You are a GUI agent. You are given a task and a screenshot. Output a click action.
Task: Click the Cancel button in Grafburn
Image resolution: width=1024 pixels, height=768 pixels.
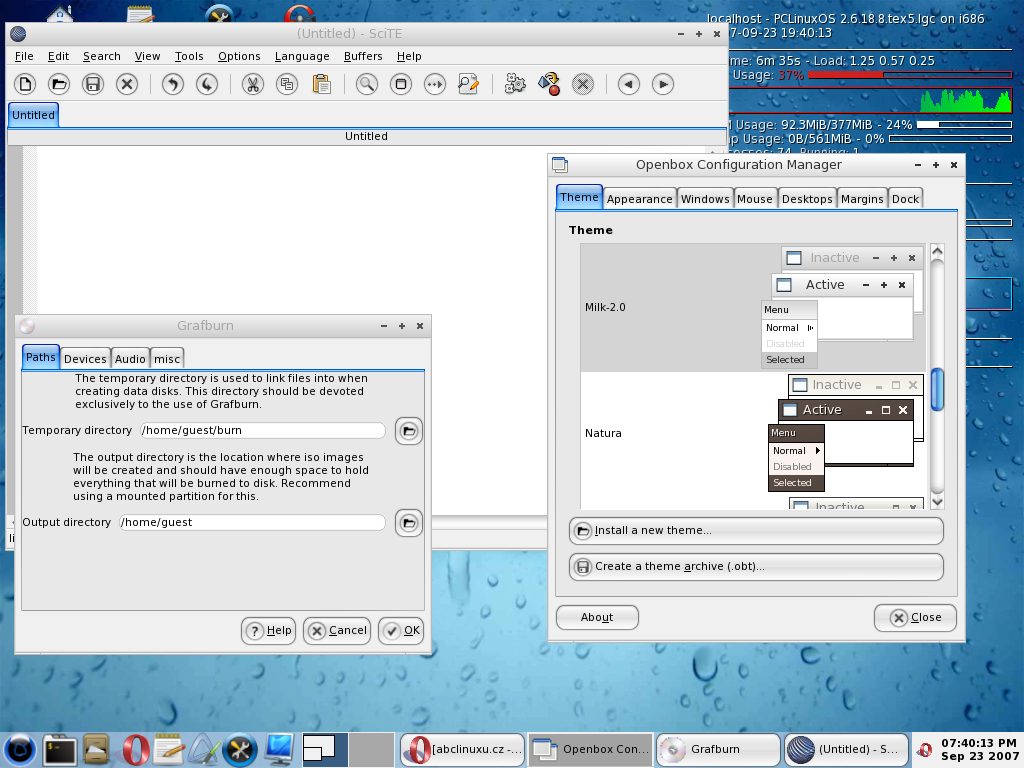click(x=337, y=631)
